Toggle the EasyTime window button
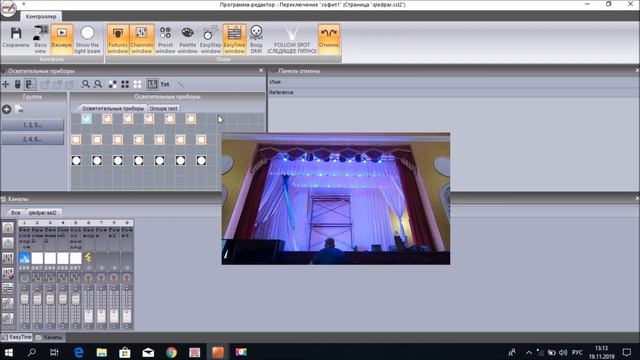Viewport: 640px width, 360px height. pos(235,39)
